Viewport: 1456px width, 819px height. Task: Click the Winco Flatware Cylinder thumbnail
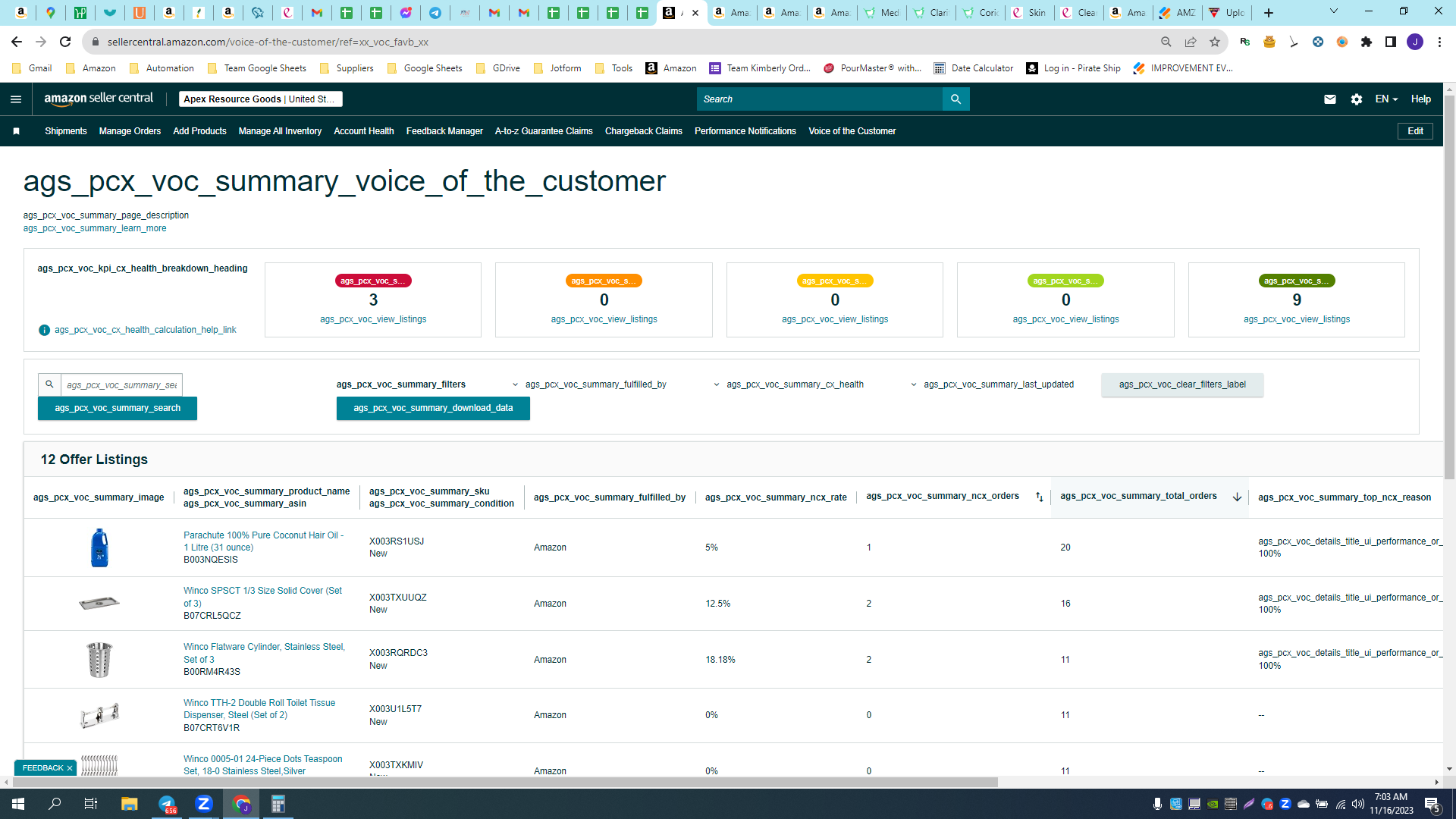[x=99, y=660]
